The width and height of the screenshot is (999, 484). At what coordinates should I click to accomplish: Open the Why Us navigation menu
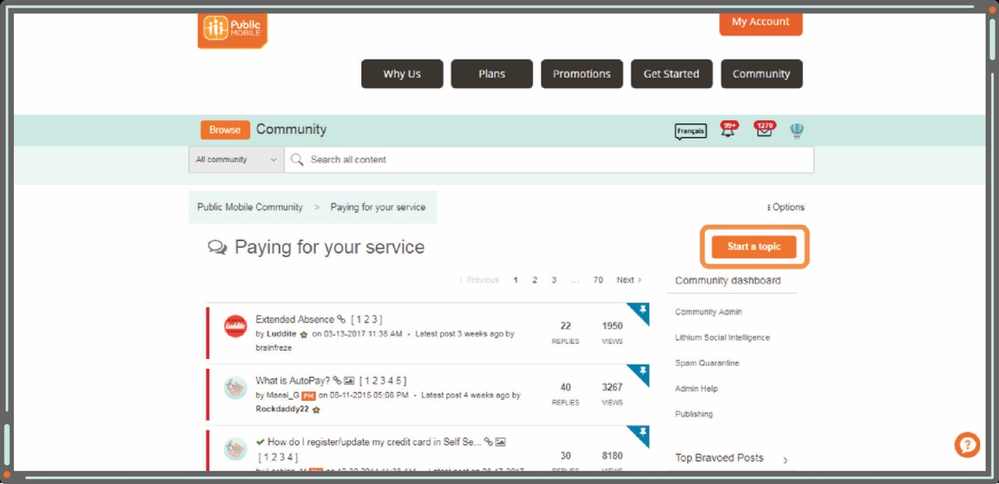click(x=401, y=74)
